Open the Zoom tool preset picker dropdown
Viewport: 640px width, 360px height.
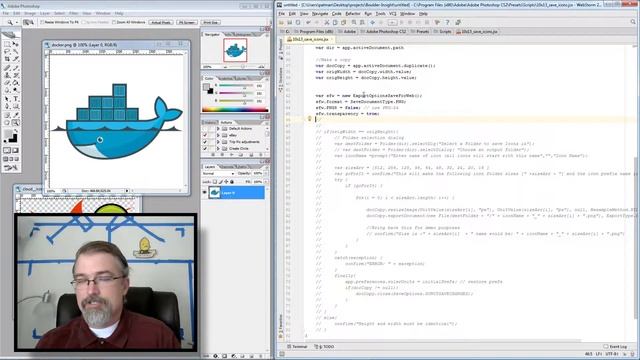(x=17, y=22)
